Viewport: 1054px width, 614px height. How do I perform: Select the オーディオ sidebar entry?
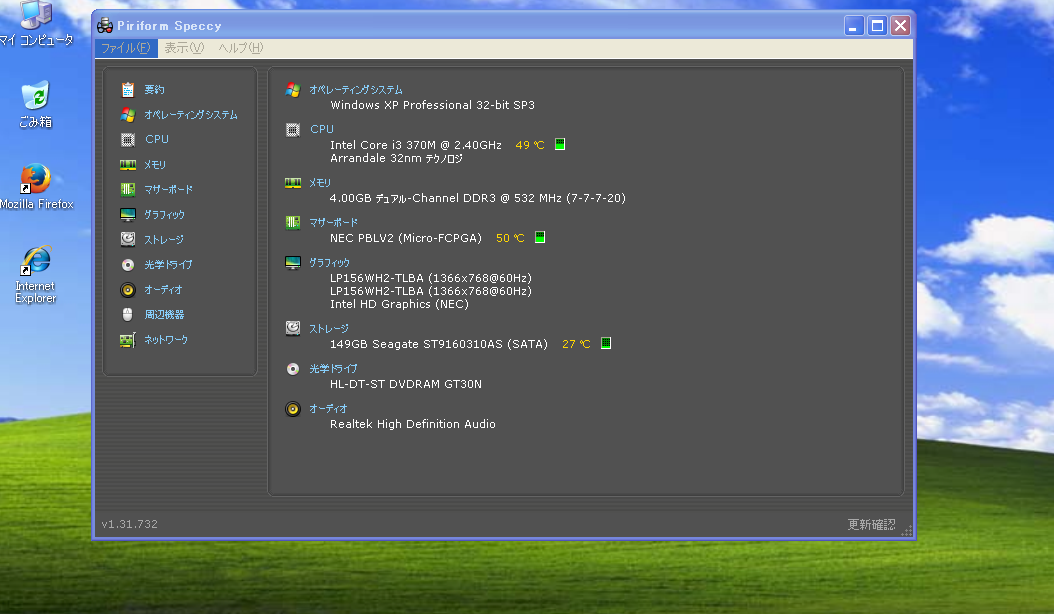click(x=163, y=290)
